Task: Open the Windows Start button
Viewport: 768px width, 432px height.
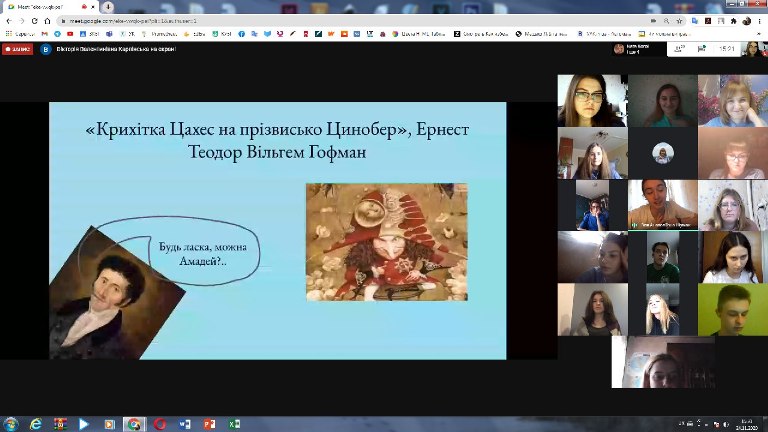Action: coord(11,424)
